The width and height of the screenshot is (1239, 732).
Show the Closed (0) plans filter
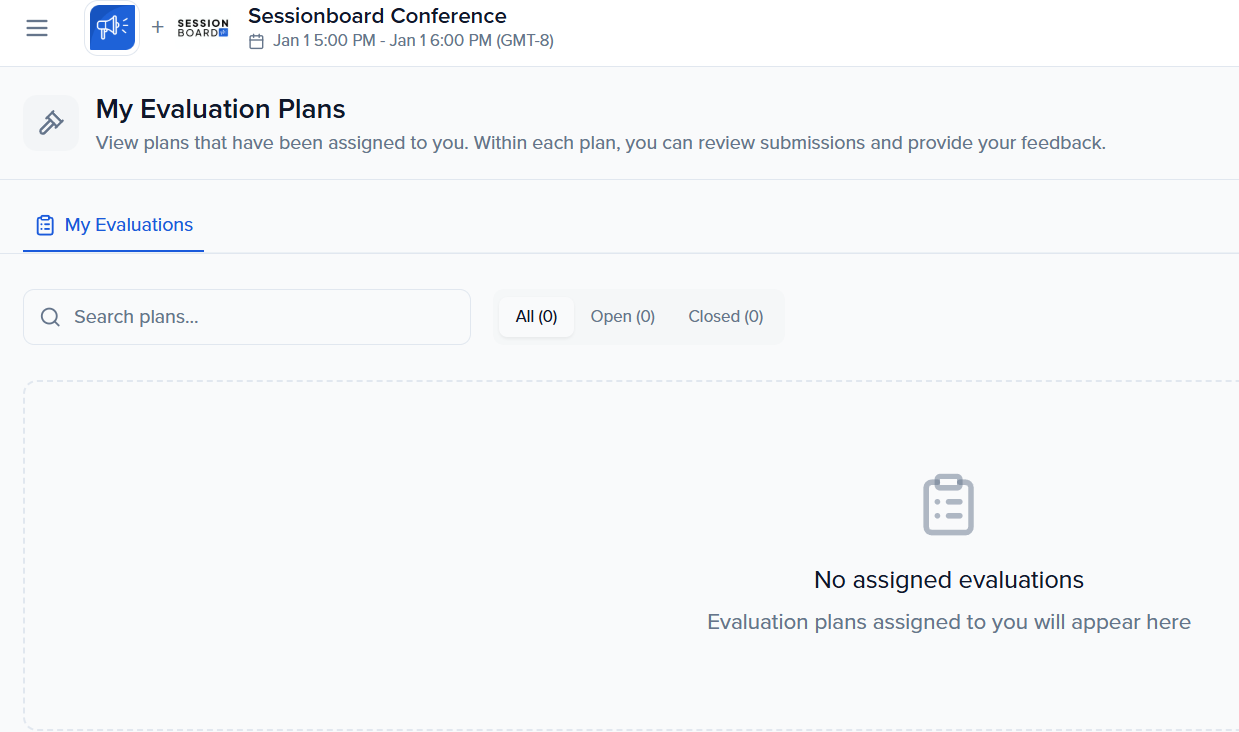(x=725, y=317)
